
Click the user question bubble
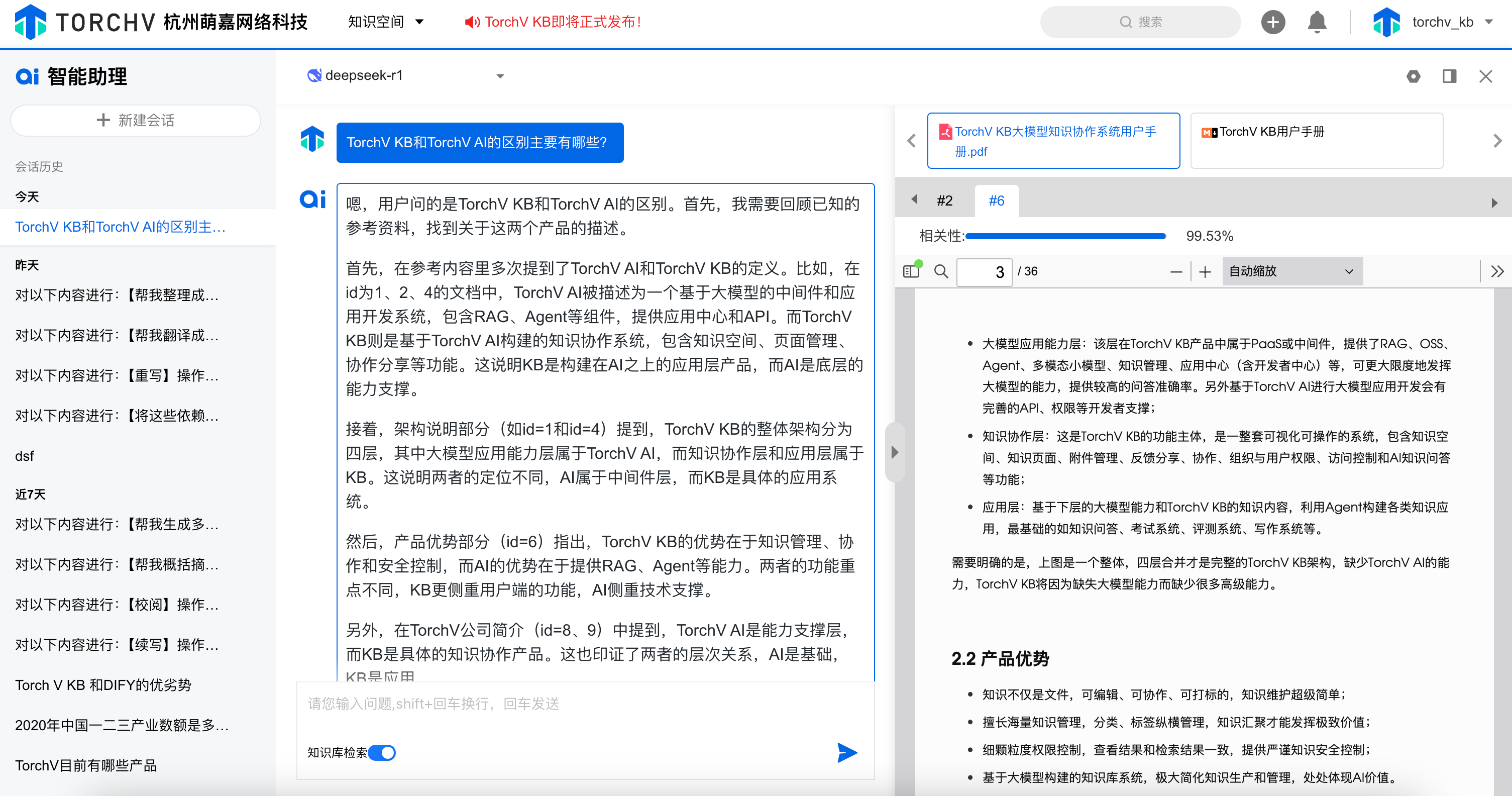pos(480,142)
